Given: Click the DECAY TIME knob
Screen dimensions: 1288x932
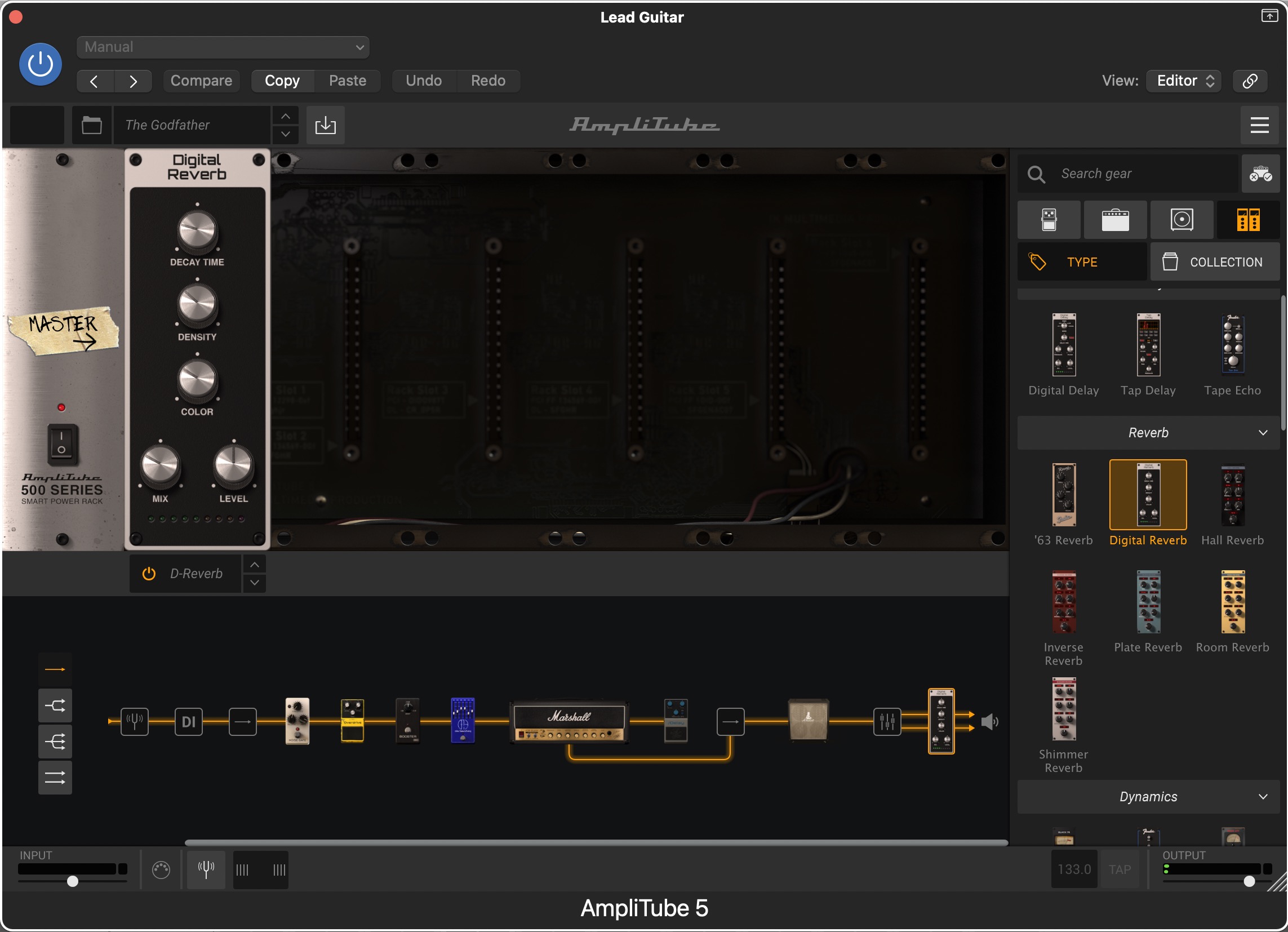Looking at the screenshot, I should point(197,230).
